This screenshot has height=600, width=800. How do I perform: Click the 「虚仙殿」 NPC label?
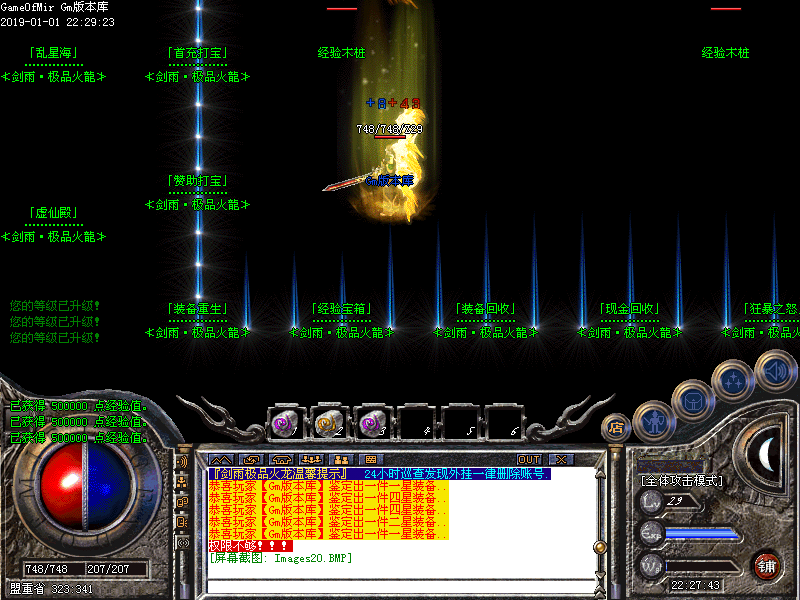54,213
